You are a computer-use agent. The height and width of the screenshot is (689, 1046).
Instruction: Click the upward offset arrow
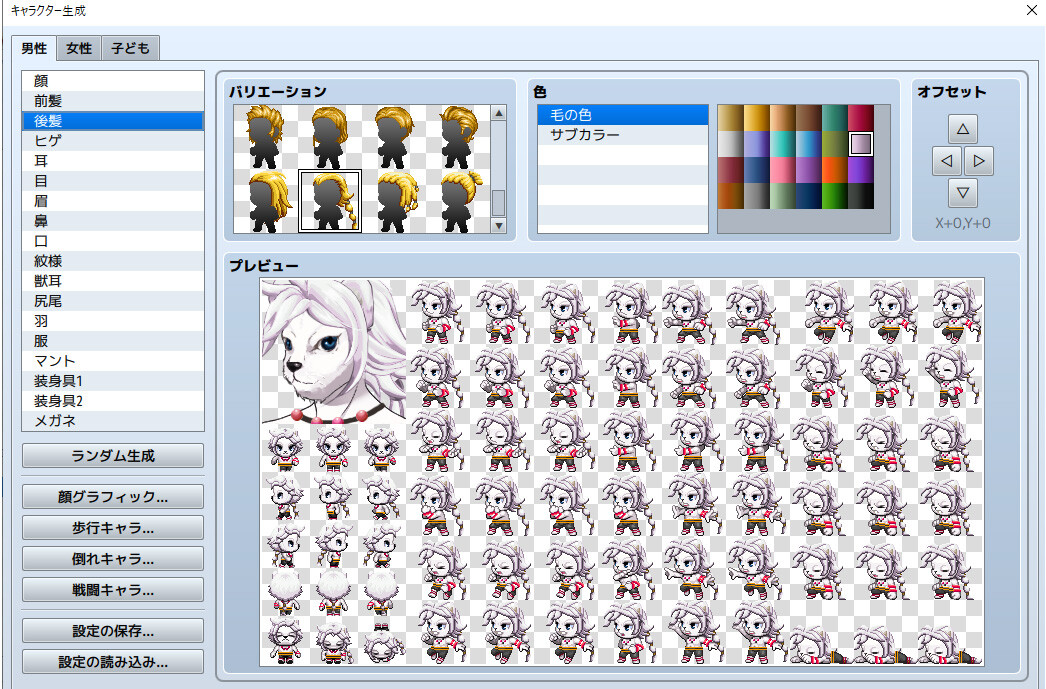tap(963, 128)
